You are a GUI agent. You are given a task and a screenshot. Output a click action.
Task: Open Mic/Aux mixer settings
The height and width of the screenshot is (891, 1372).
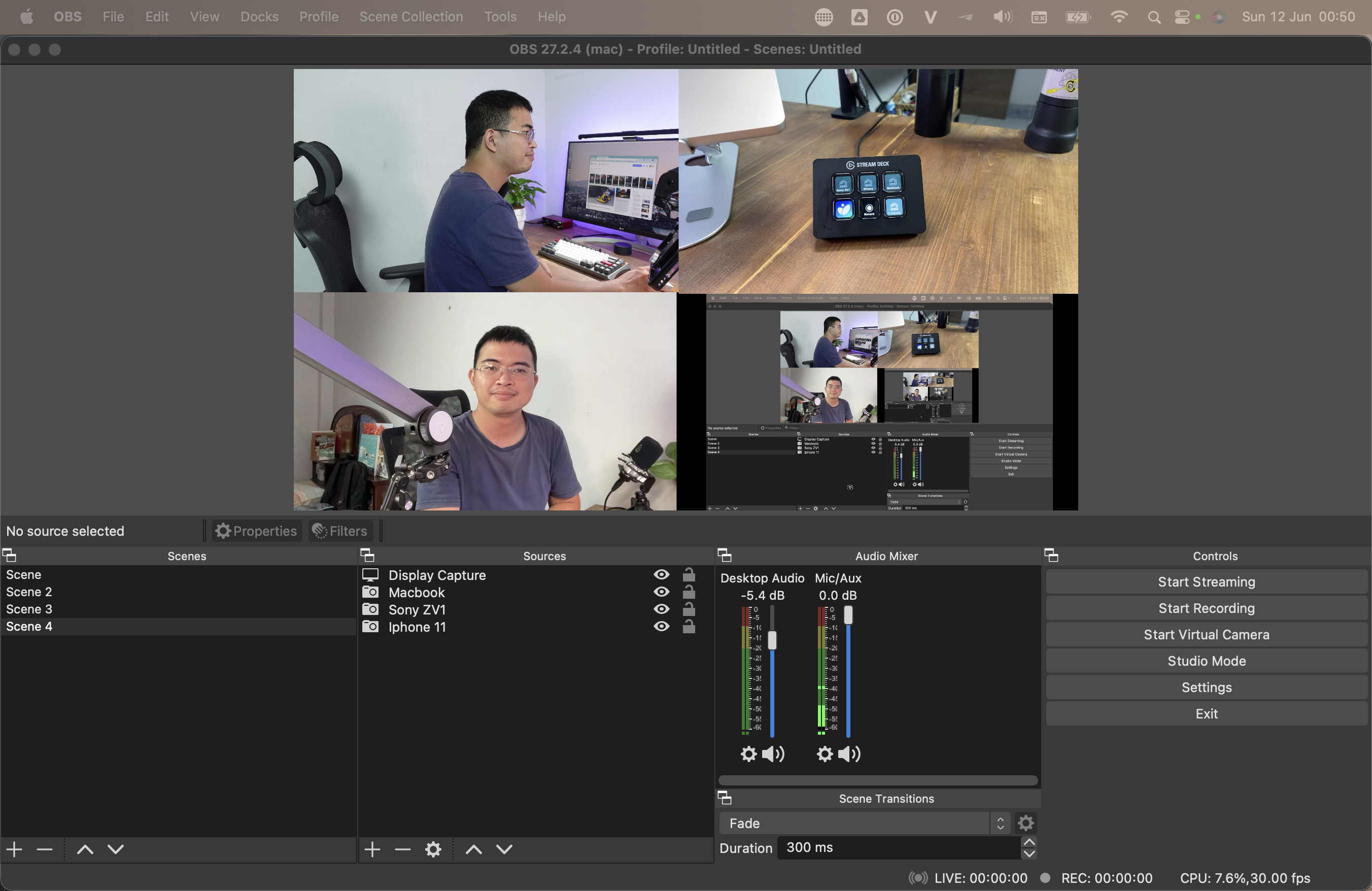pos(824,754)
